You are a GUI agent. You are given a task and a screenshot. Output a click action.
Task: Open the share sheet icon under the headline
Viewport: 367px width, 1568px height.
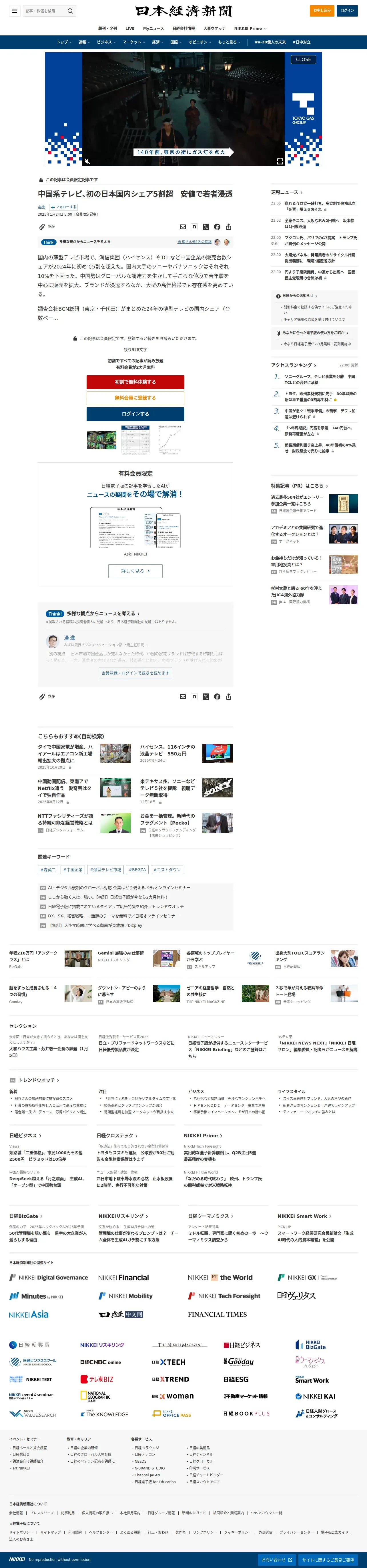pyautogui.click(x=229, y=227)
